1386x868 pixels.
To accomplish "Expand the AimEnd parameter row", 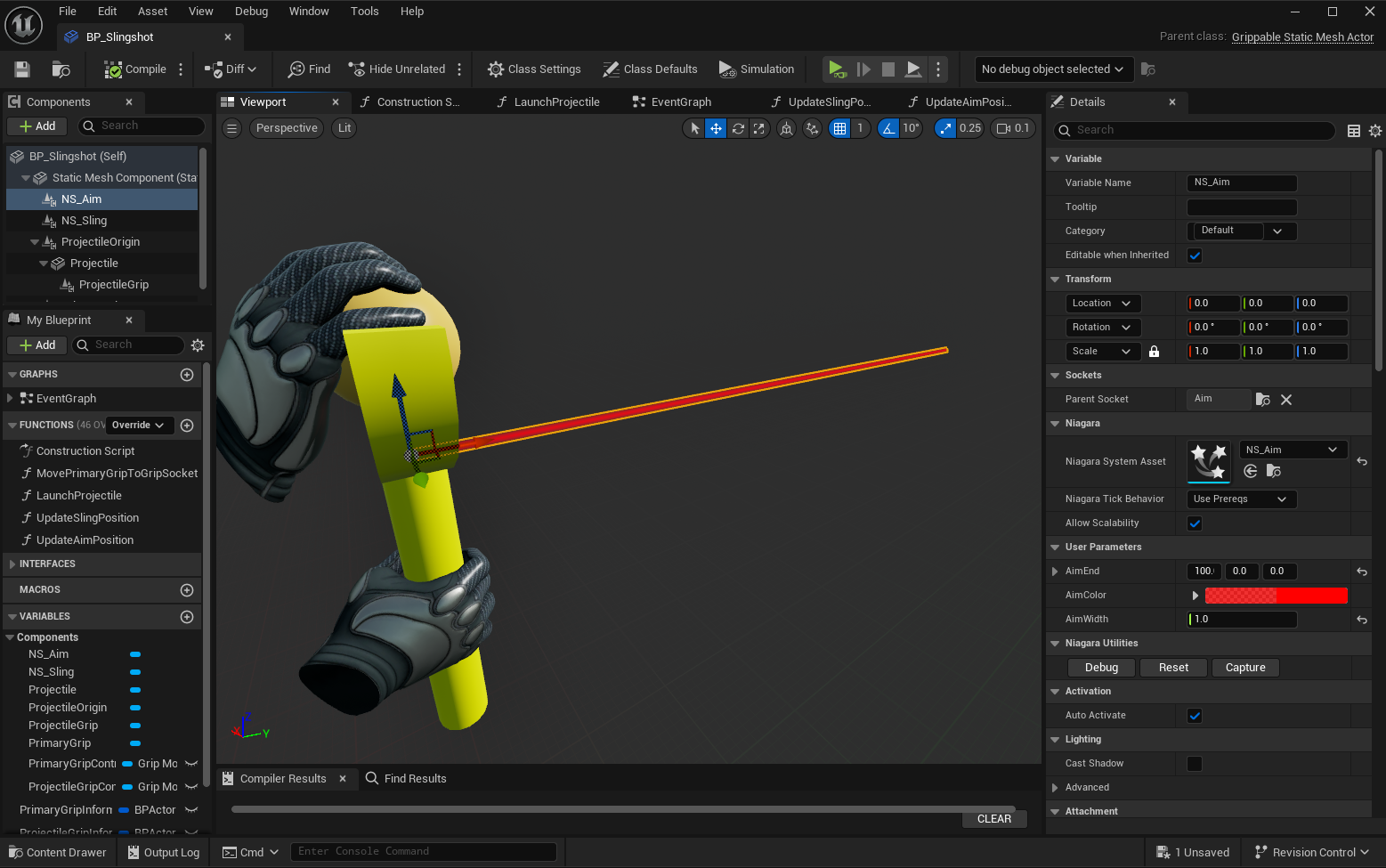I will coord(1055,572).
